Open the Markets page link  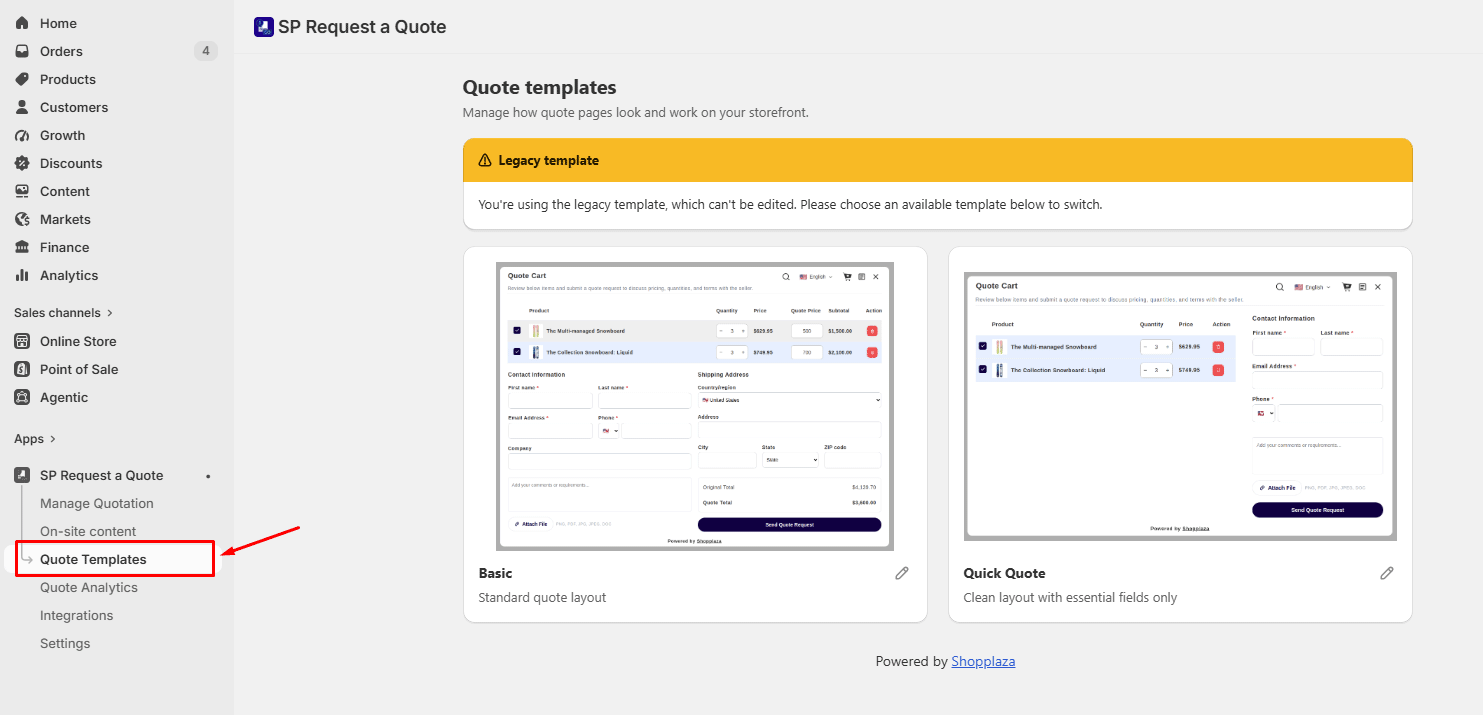(65, 219)
